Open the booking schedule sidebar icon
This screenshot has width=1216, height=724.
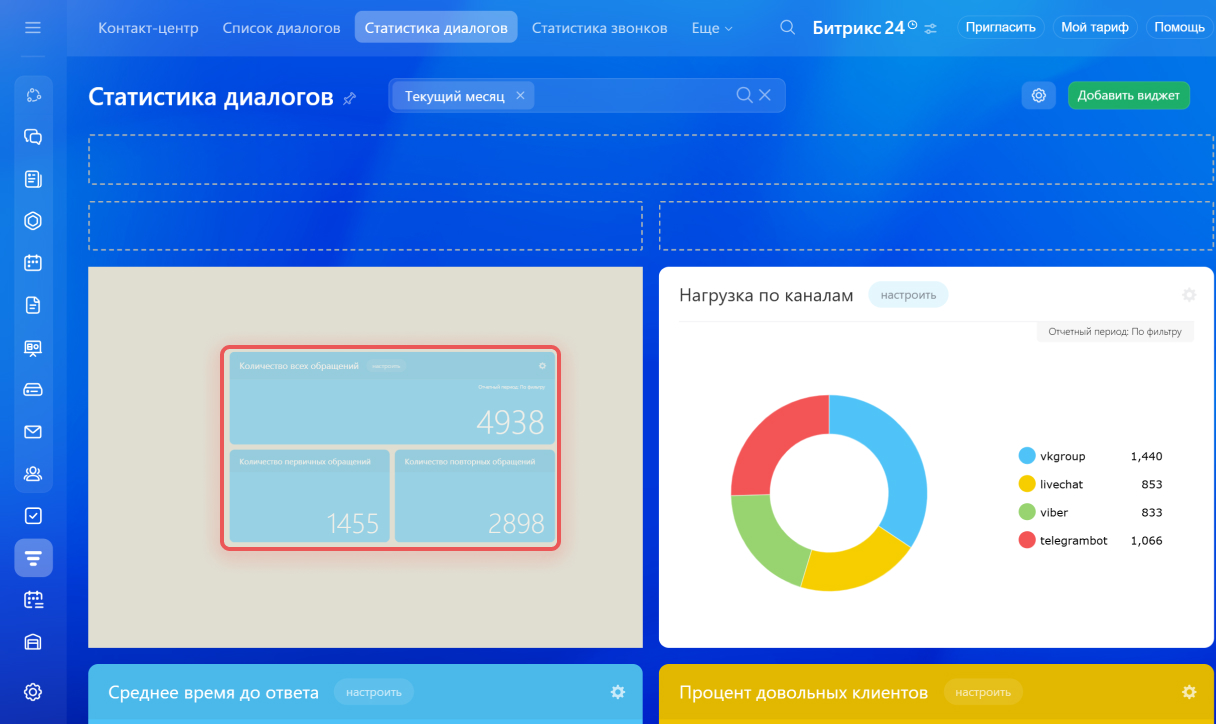(33, 600)
